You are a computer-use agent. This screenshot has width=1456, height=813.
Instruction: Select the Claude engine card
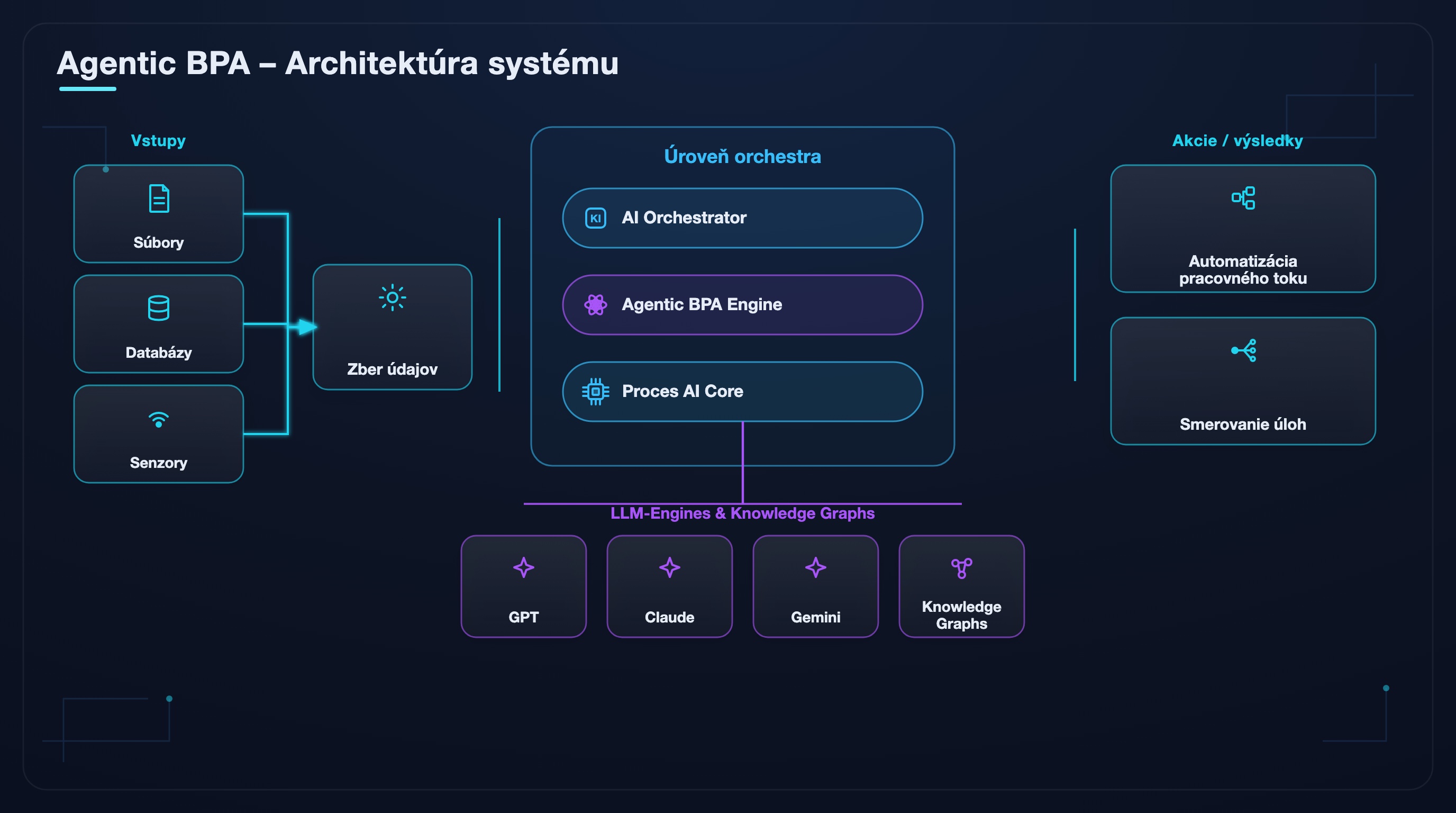[669, 586]
